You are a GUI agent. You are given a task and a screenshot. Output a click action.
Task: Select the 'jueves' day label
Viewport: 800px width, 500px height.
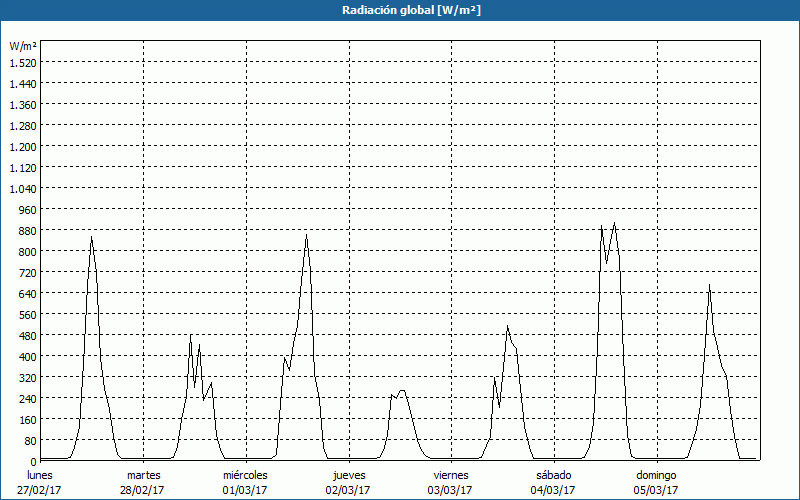349,475
